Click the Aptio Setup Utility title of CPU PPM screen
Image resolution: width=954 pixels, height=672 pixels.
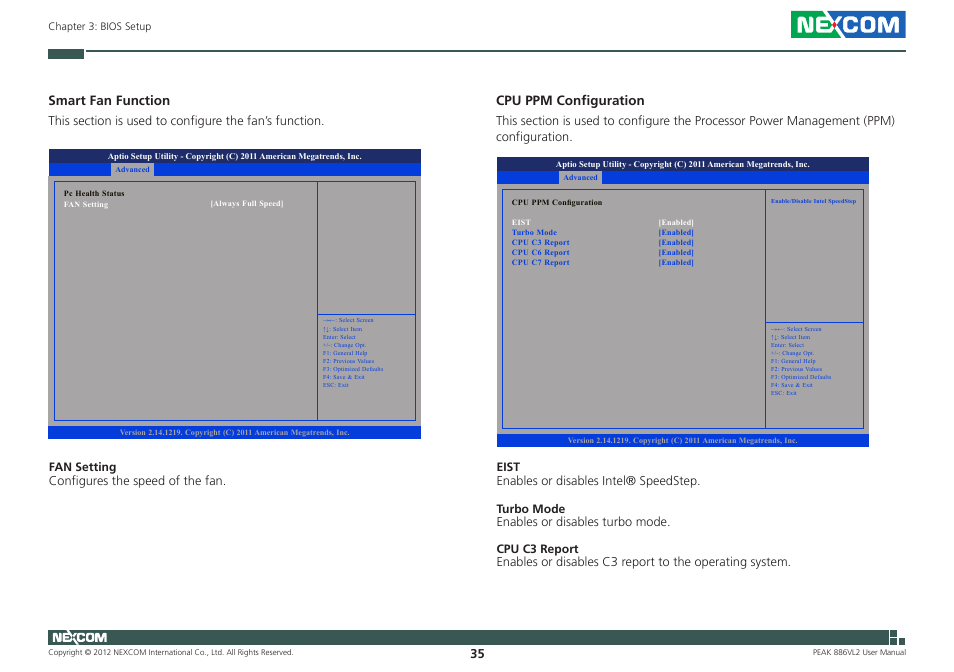pos(682,164)
